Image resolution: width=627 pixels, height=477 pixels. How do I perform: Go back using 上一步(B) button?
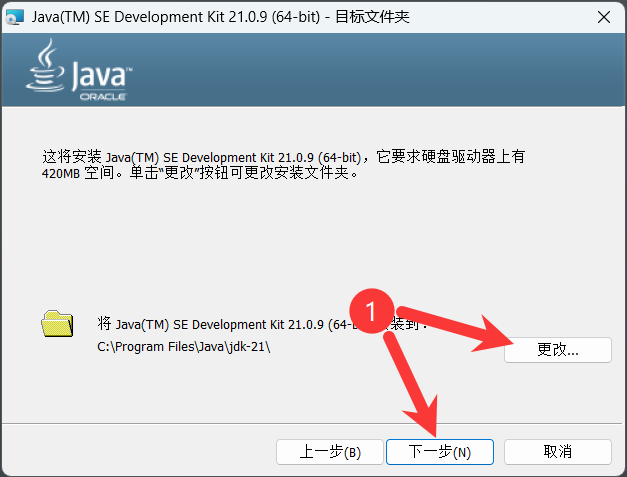tap(330, 452)
